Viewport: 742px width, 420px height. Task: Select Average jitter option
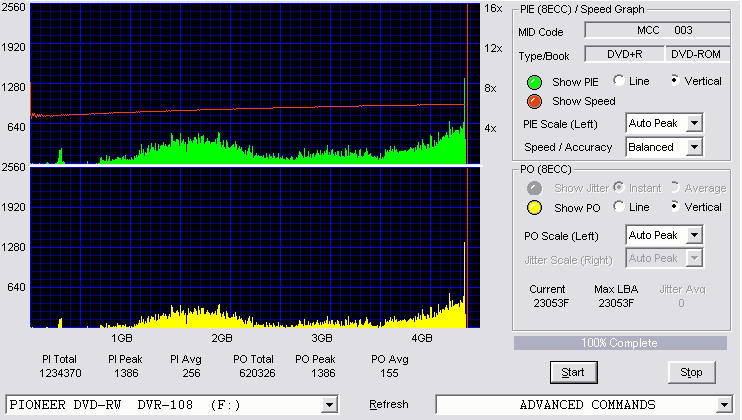[675, 187]
